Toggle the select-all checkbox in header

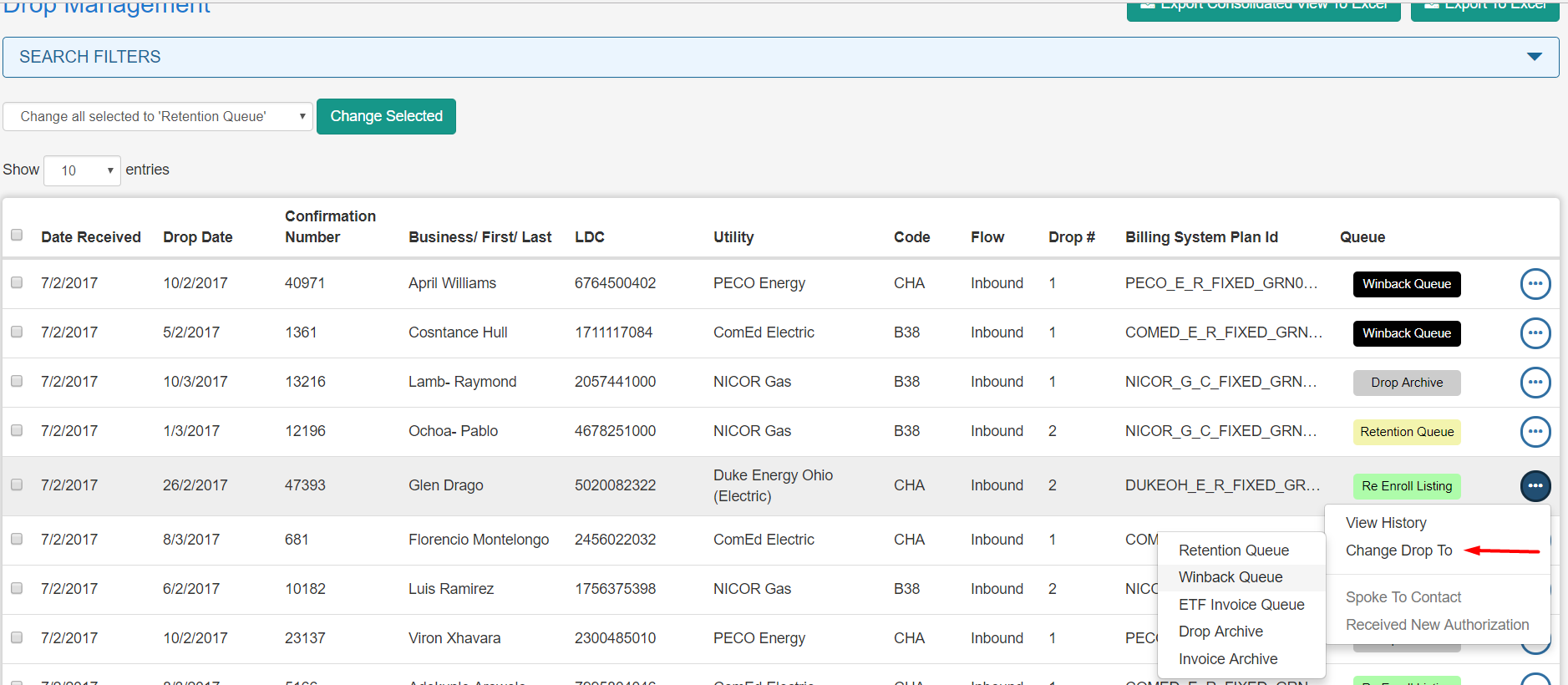click(17, 235)
